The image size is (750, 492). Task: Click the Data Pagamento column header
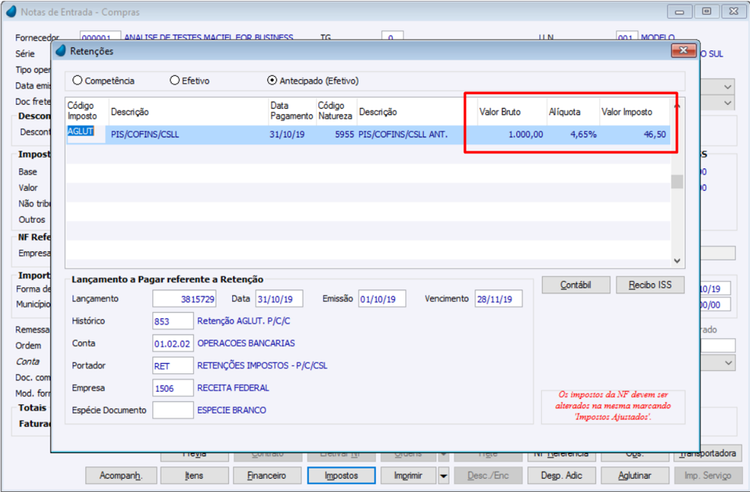pyautogui.click(x=292, y=111)
